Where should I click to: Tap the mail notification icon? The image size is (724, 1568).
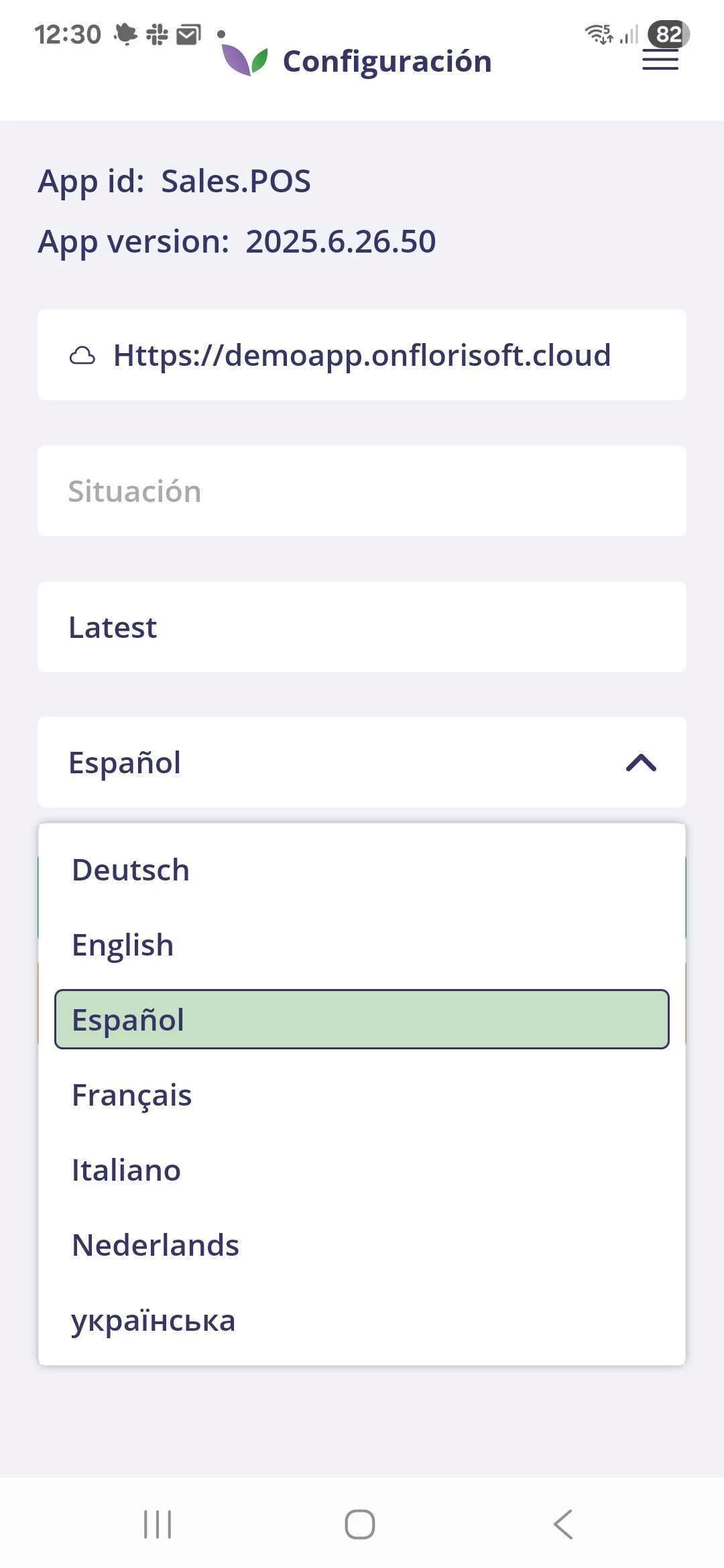[x=188, y=34]
